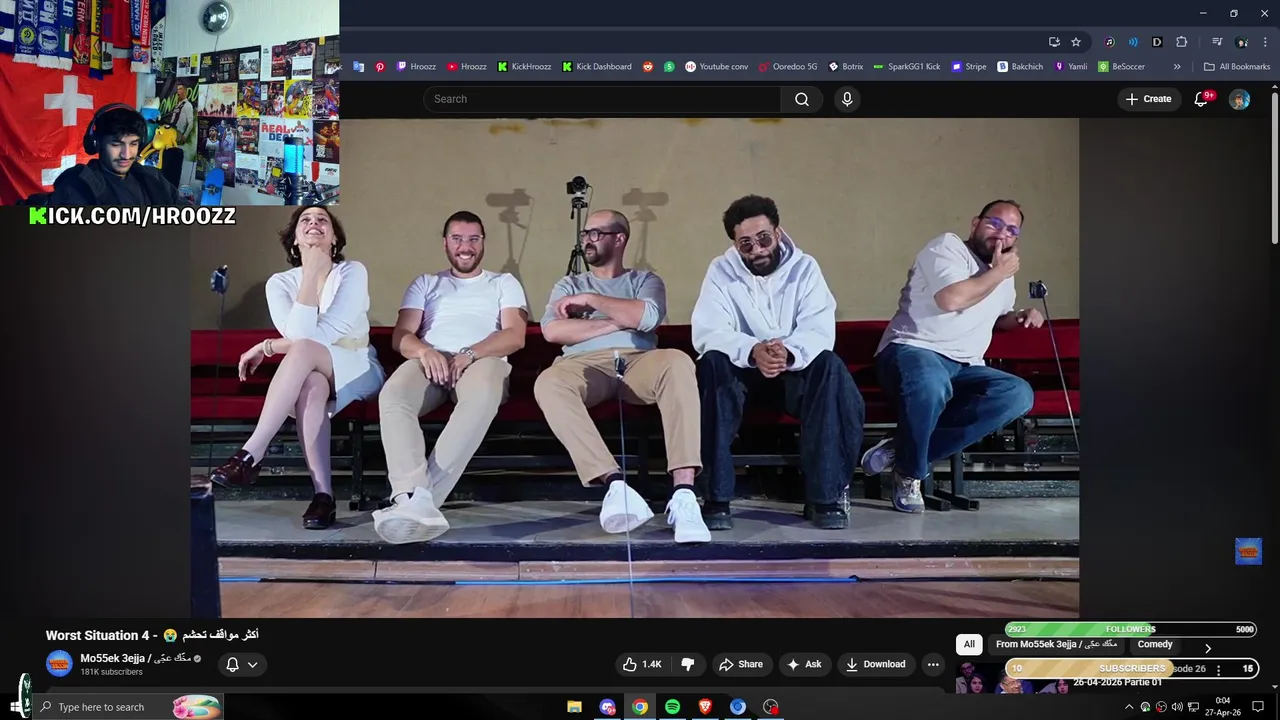Open more actions ellipsis beside Download
The width and height of the screenshot is (1280, 720).
click(933, 664)
